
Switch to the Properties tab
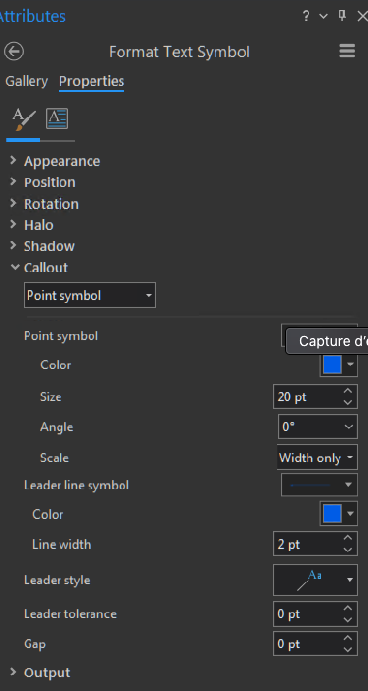tap(92, 81)
